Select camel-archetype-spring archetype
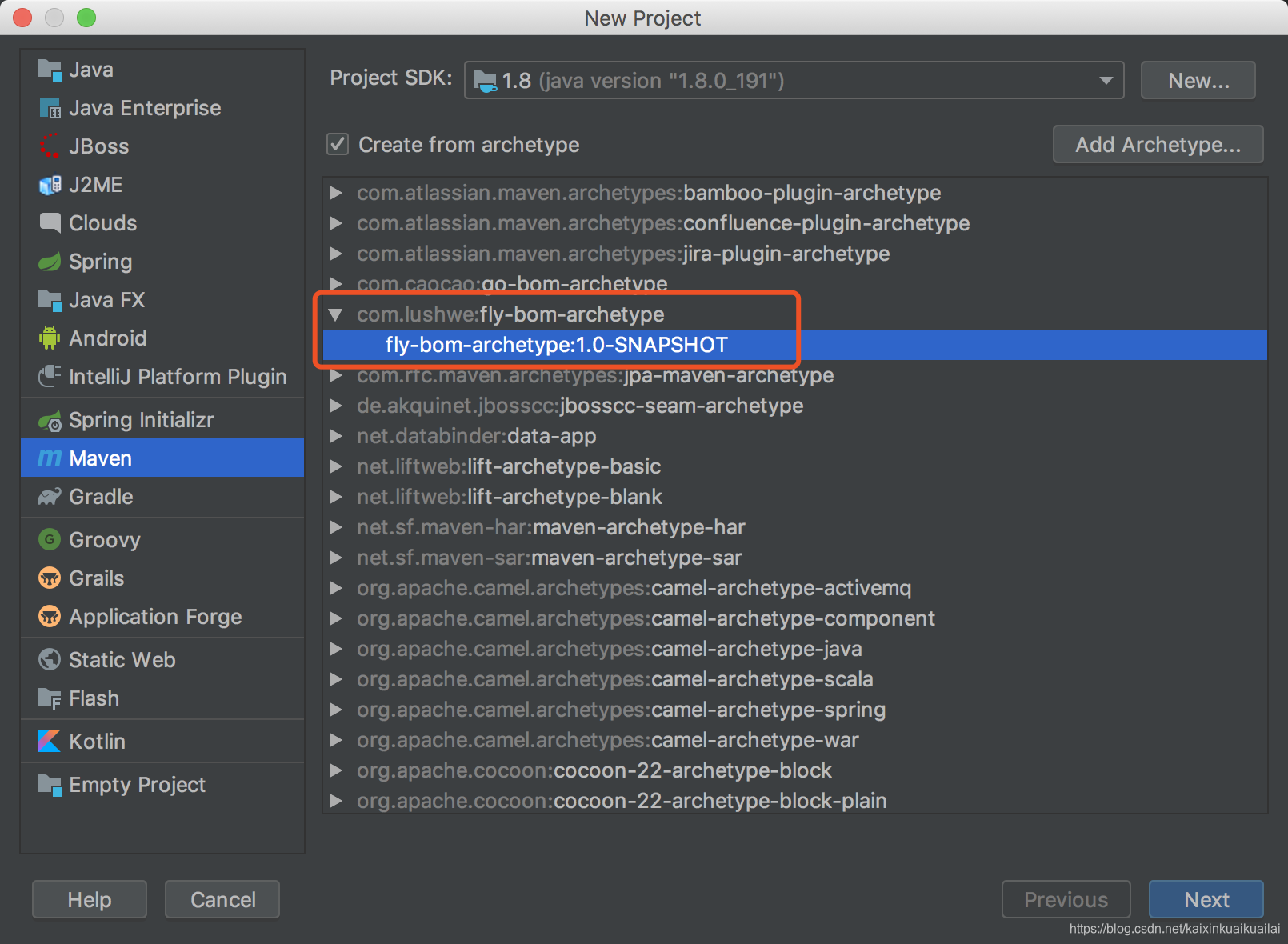 (795, 710)
